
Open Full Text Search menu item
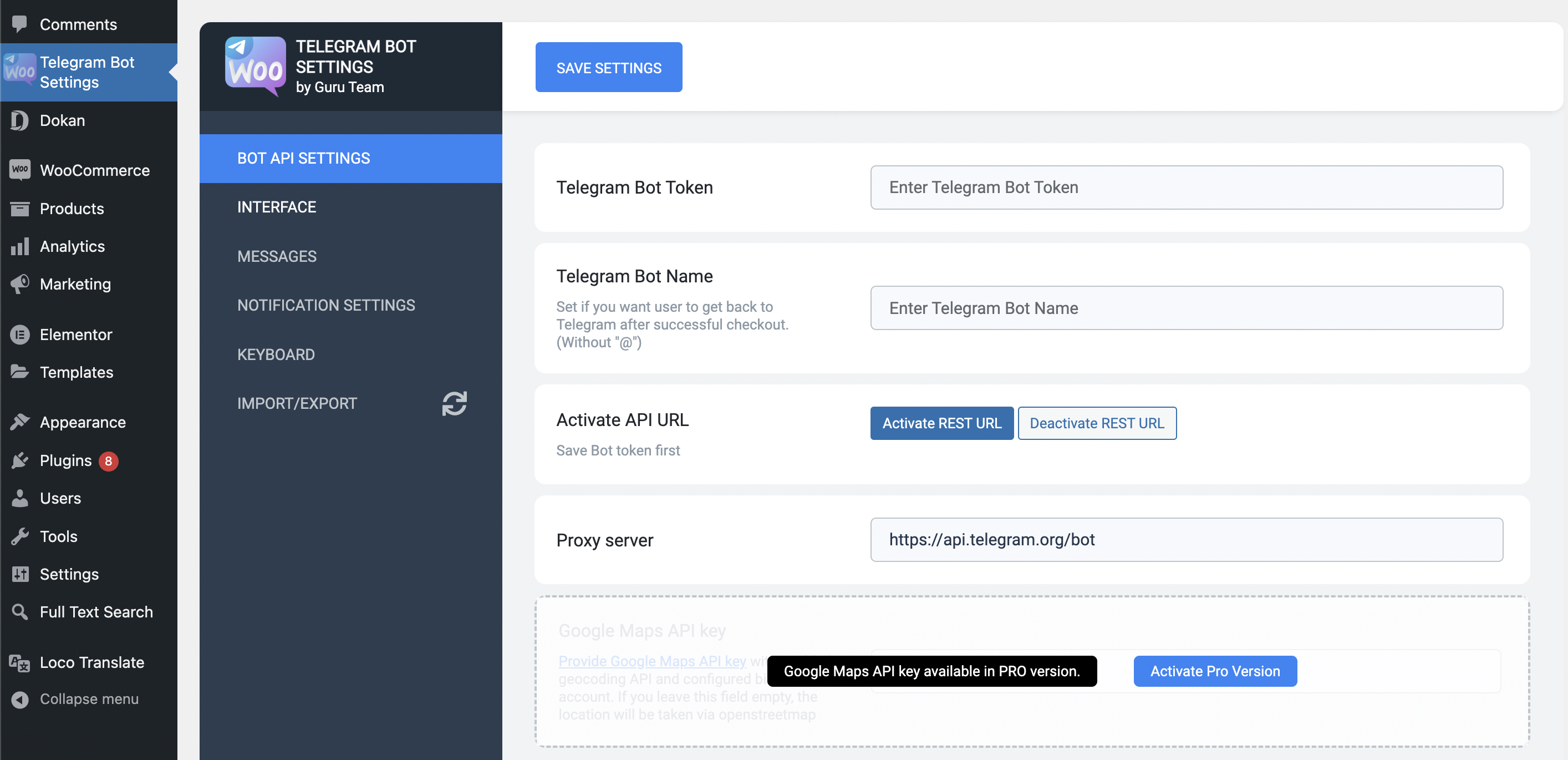coord(89,611)
